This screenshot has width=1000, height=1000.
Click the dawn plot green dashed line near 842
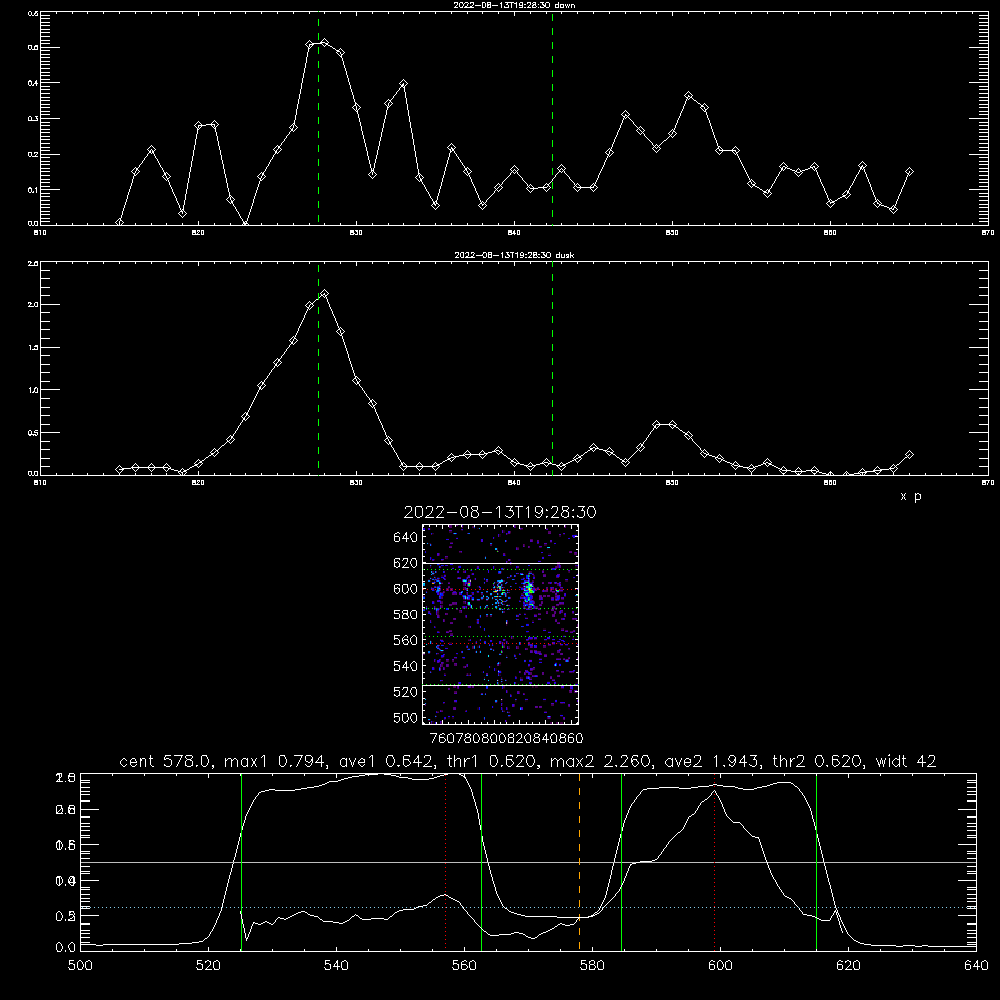552,118
